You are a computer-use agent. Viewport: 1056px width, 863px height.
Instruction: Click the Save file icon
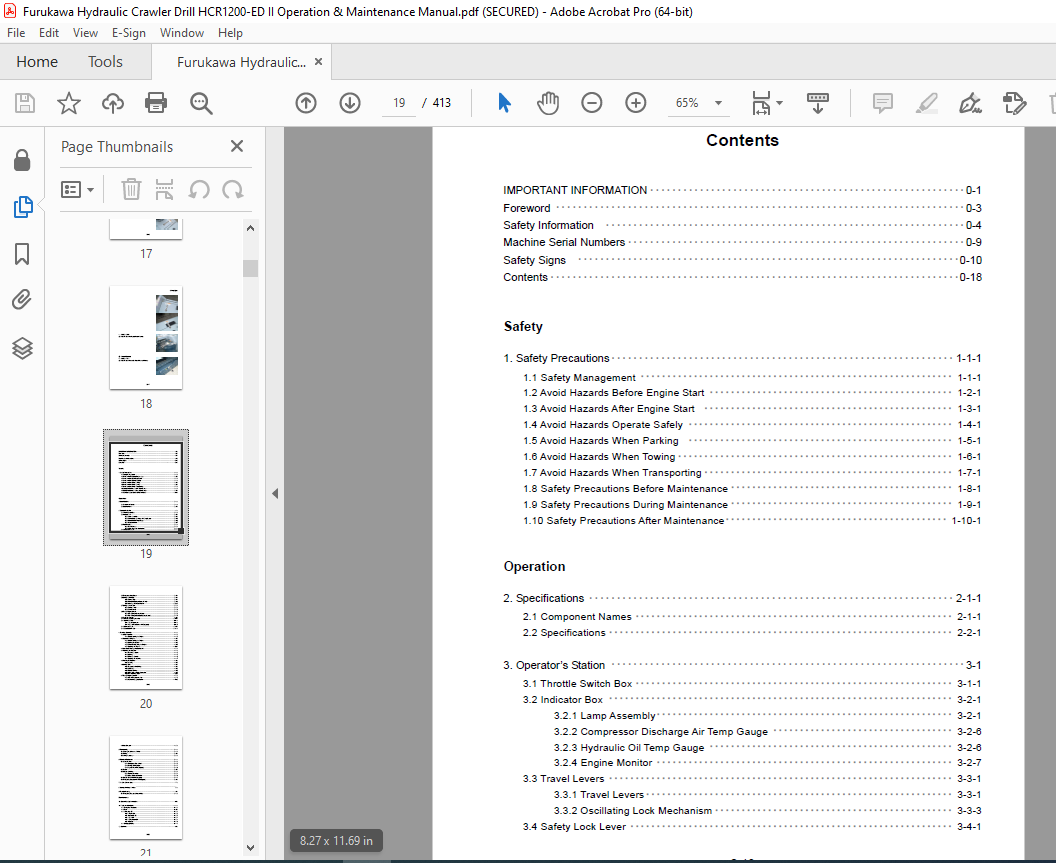tap(25, 103)
